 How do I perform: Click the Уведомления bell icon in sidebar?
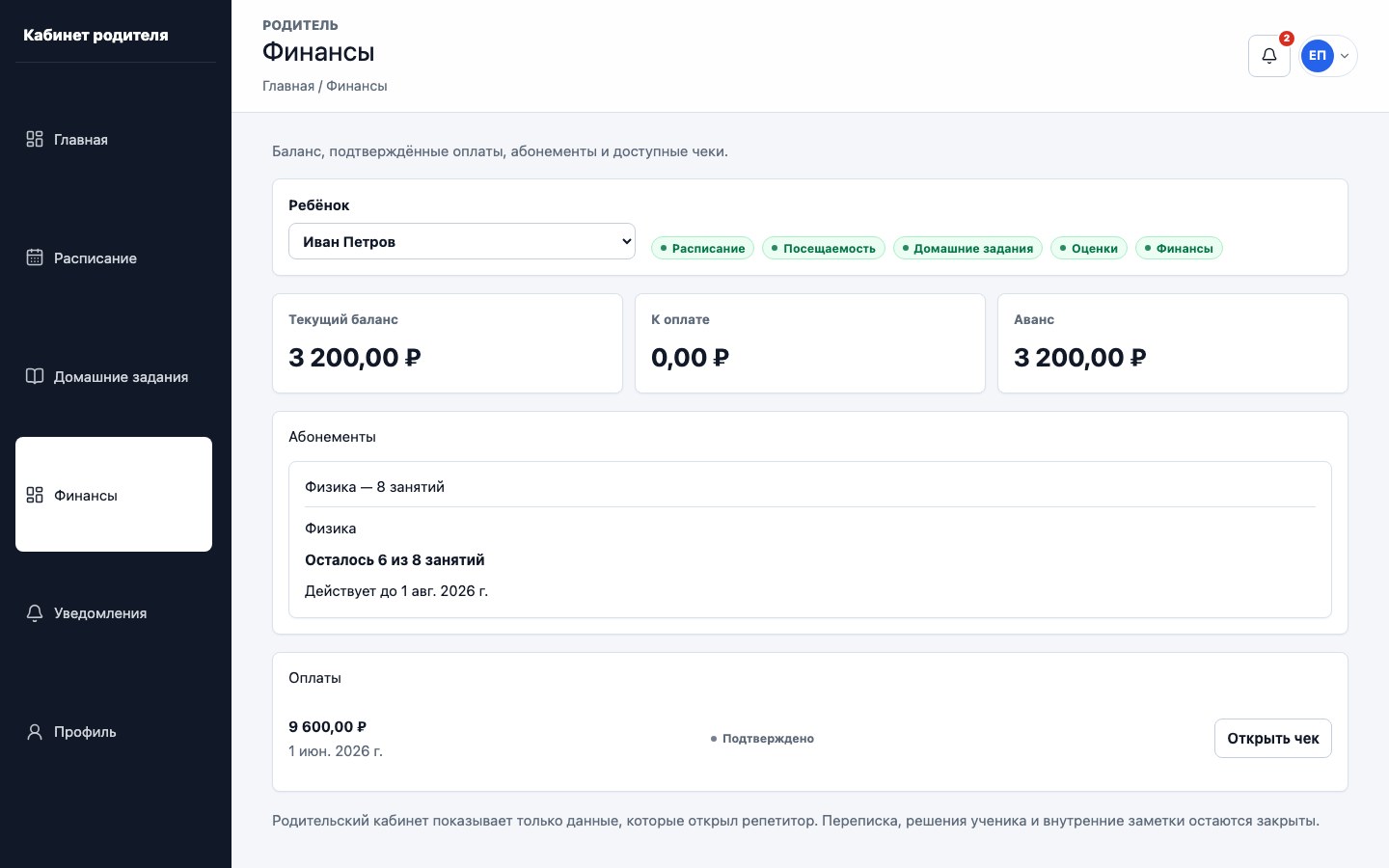35,613
